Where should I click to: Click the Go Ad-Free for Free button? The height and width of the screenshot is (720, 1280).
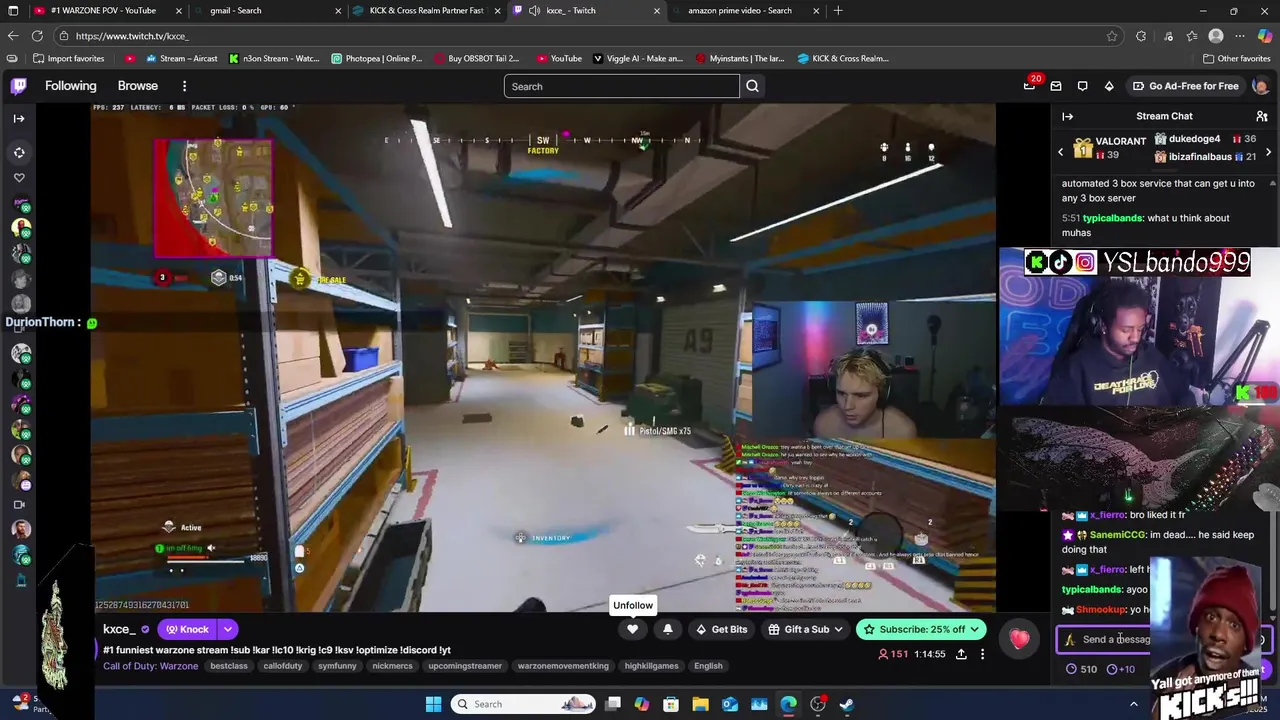coord(1185,86)
